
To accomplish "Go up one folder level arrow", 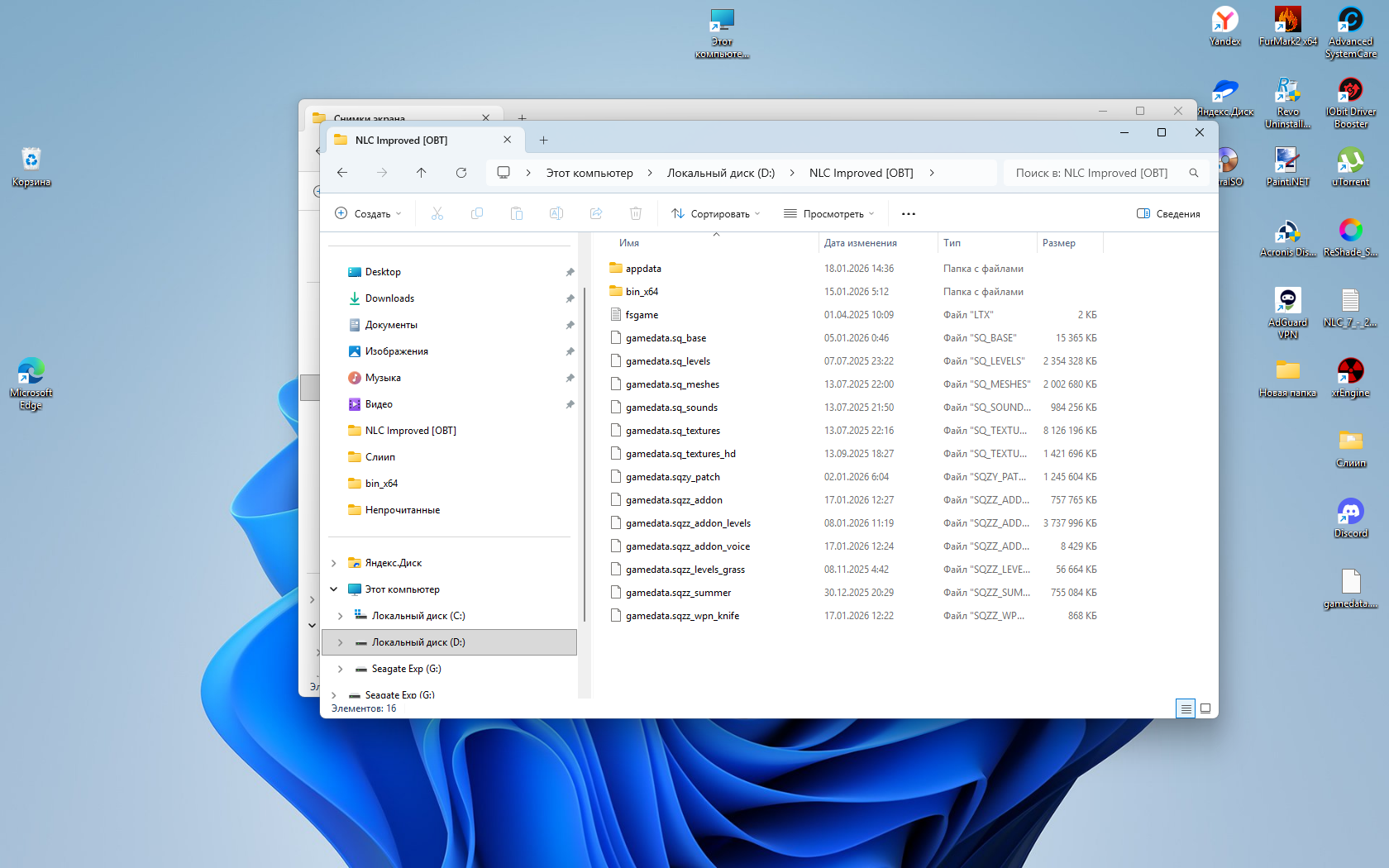I will 422,173.
